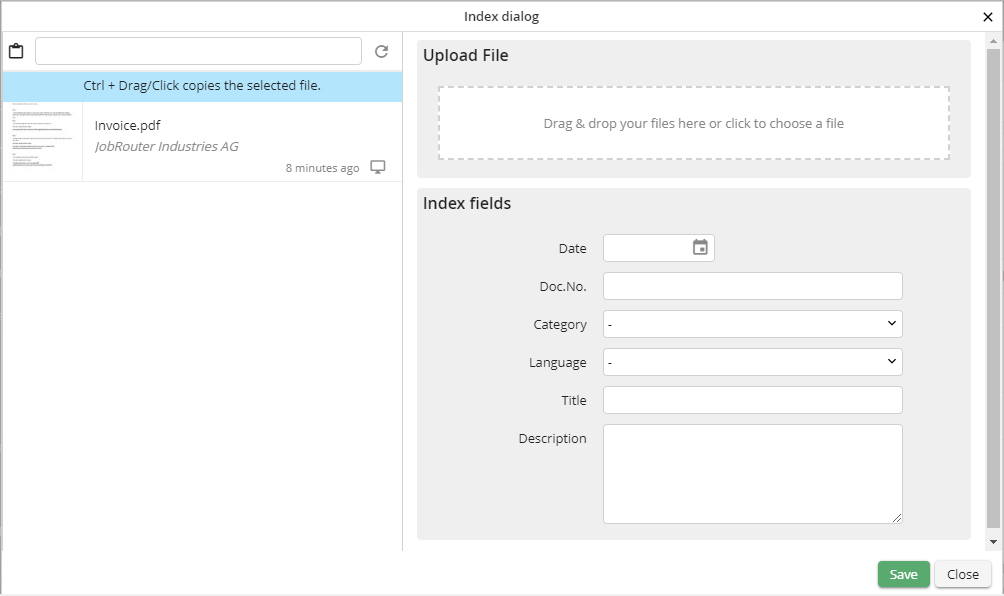Dismiss the dialog using the X icon
Viewport: 1004px width, 596px height.
tap(987, 16)
